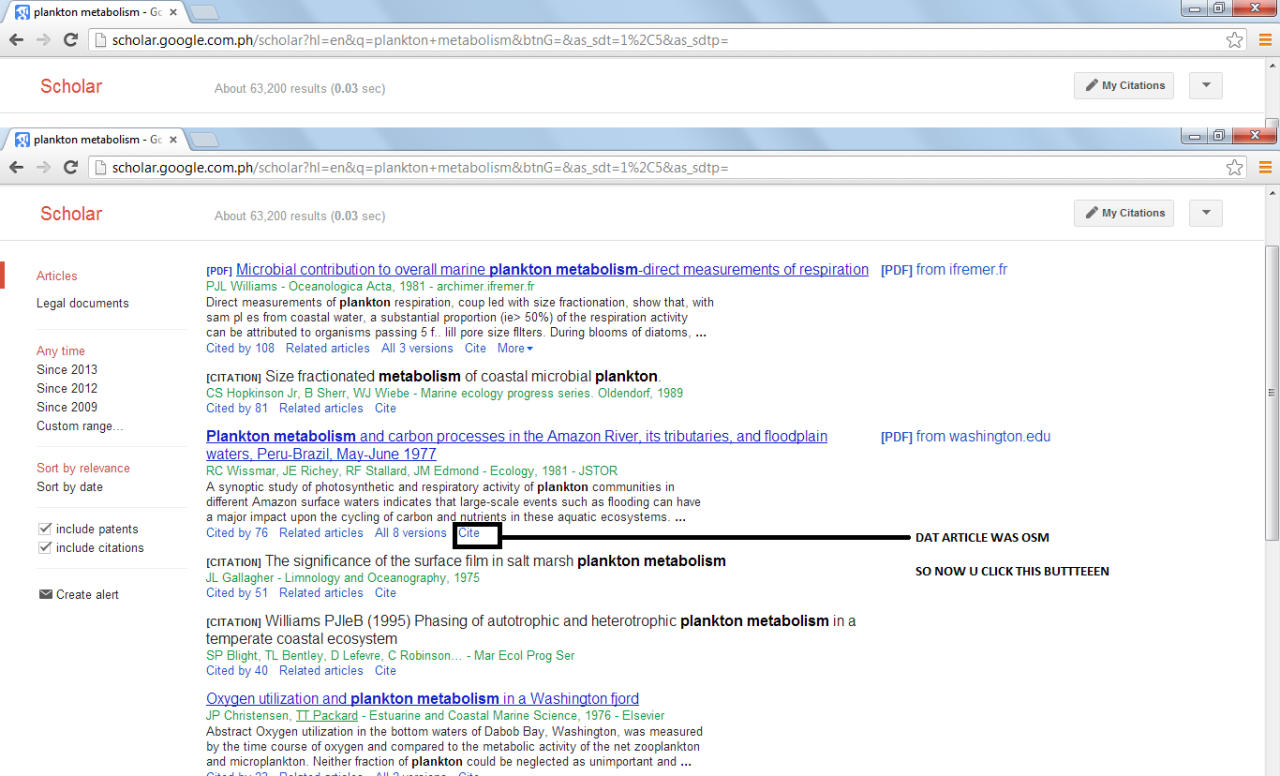Click 'PJL Williams - Oceanologica Acta, 1981' byline
The width and height of the screenshot is (1280, 776).
370,286
